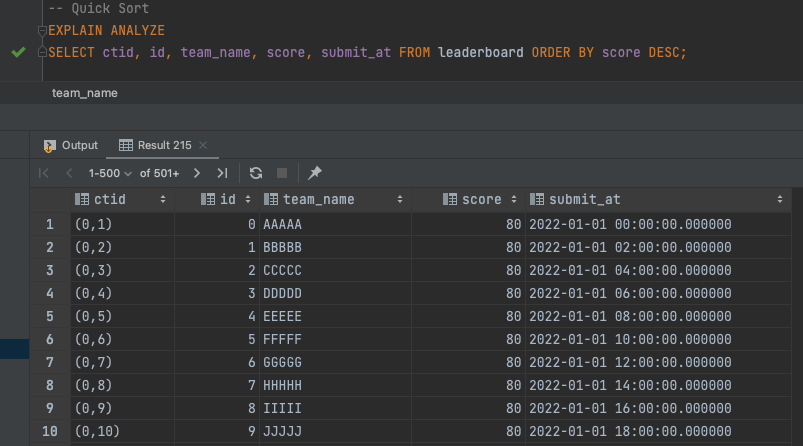
Task: Click the green checkmark gutter icon
Action: 18,52
